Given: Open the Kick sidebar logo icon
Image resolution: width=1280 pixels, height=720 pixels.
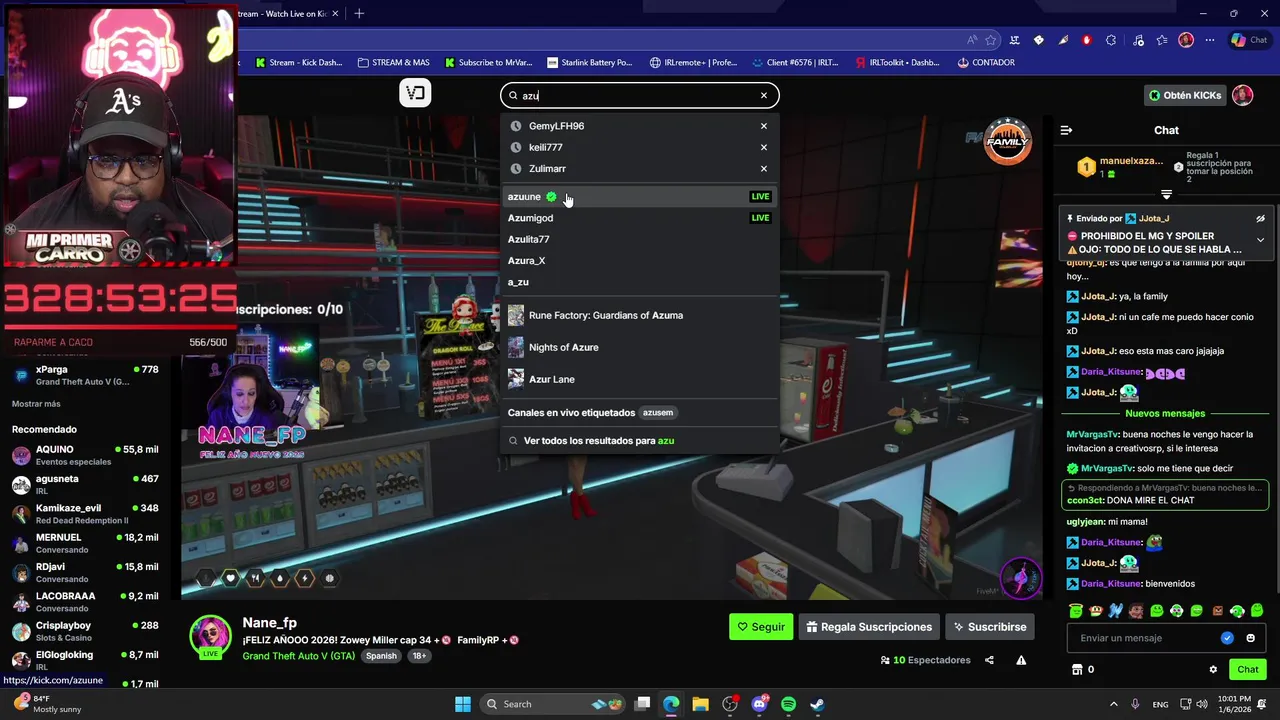Looking at the screenshot, I should [415, 93].
